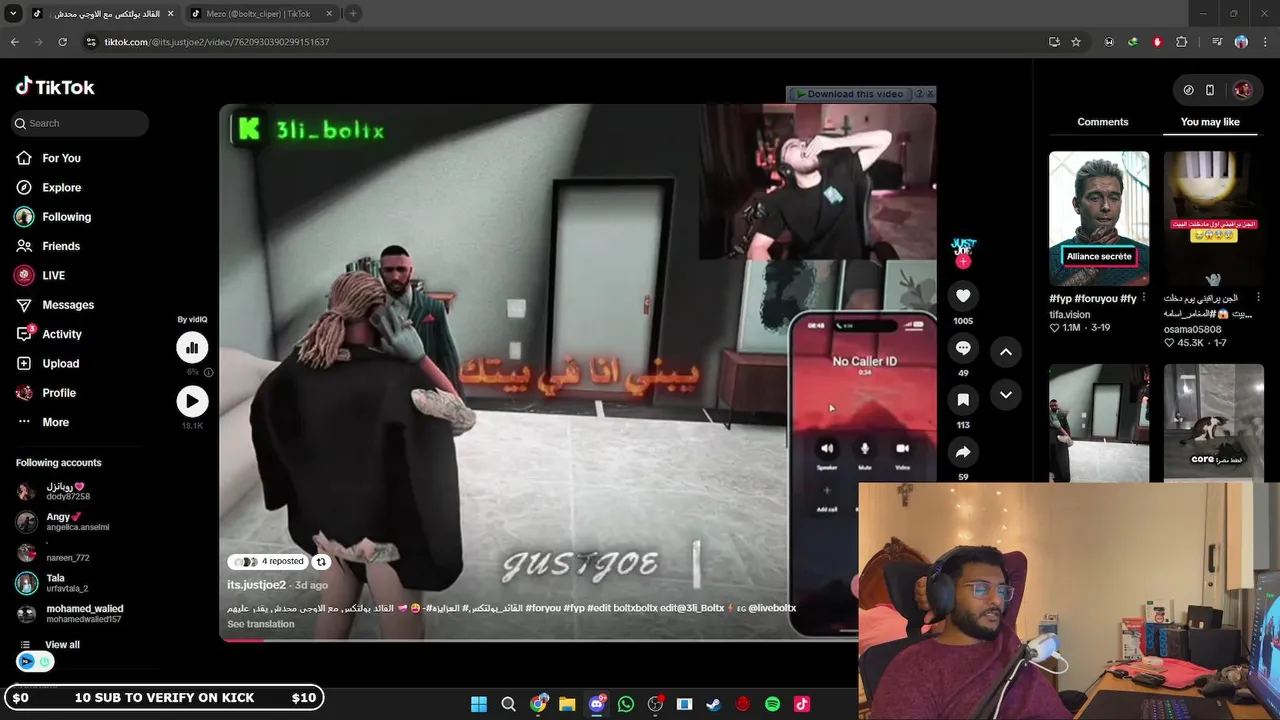Open the Upload page
The height and width of the screenshot is (720, 1280).
point(47,363)
